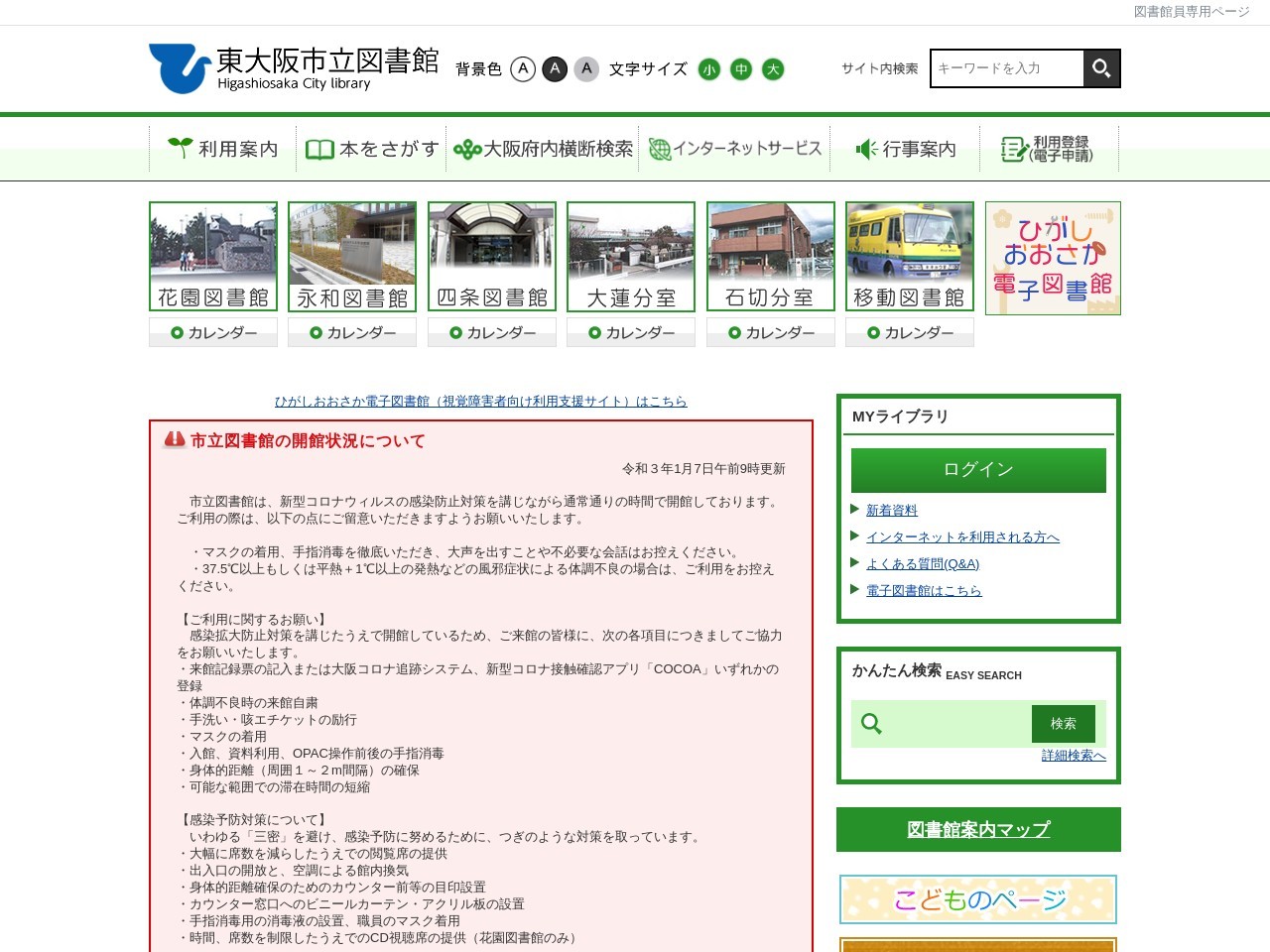Set text size to medium (中)
This screenshot has height=952, width=1270.
pos(741,69)
